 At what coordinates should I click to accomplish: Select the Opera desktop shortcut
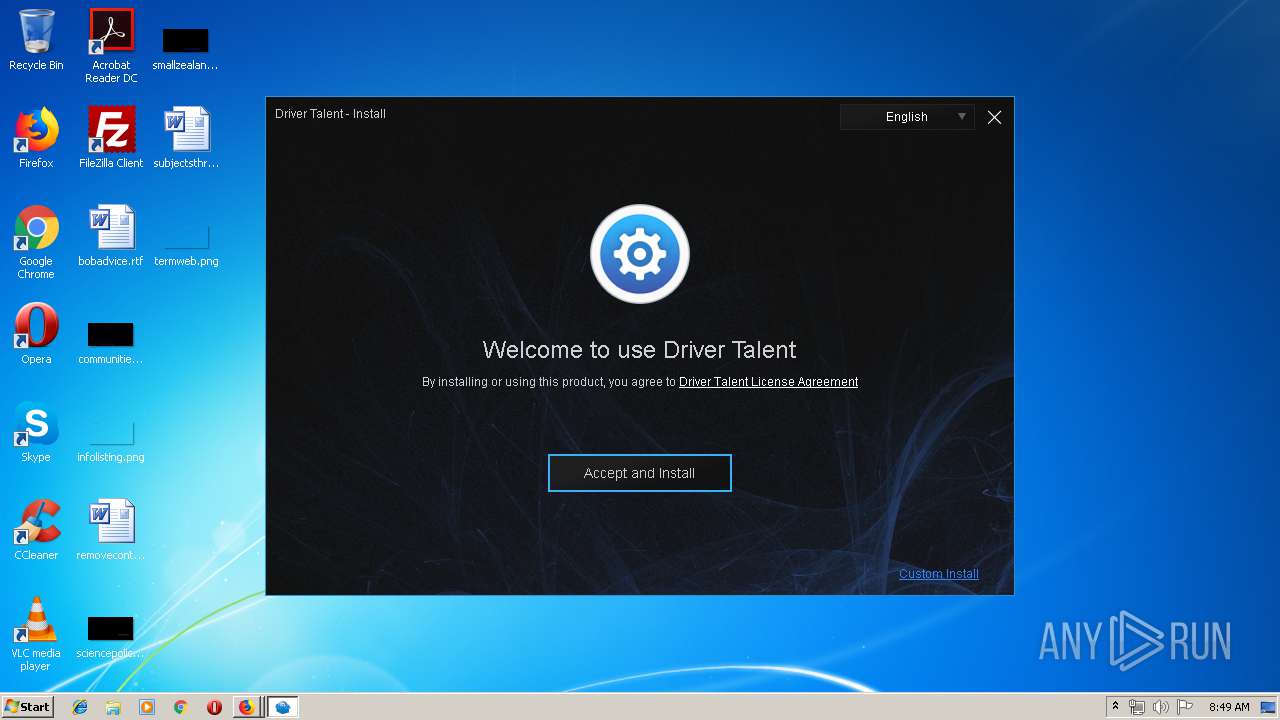coord(36,334)
